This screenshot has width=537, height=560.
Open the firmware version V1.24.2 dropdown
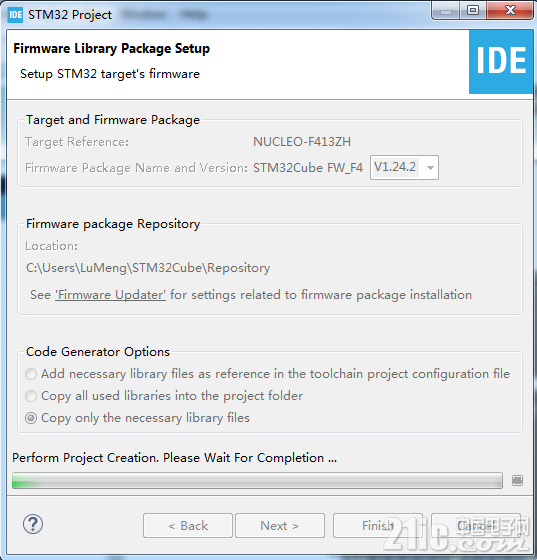pyautogui.click(x=404, y=167)
